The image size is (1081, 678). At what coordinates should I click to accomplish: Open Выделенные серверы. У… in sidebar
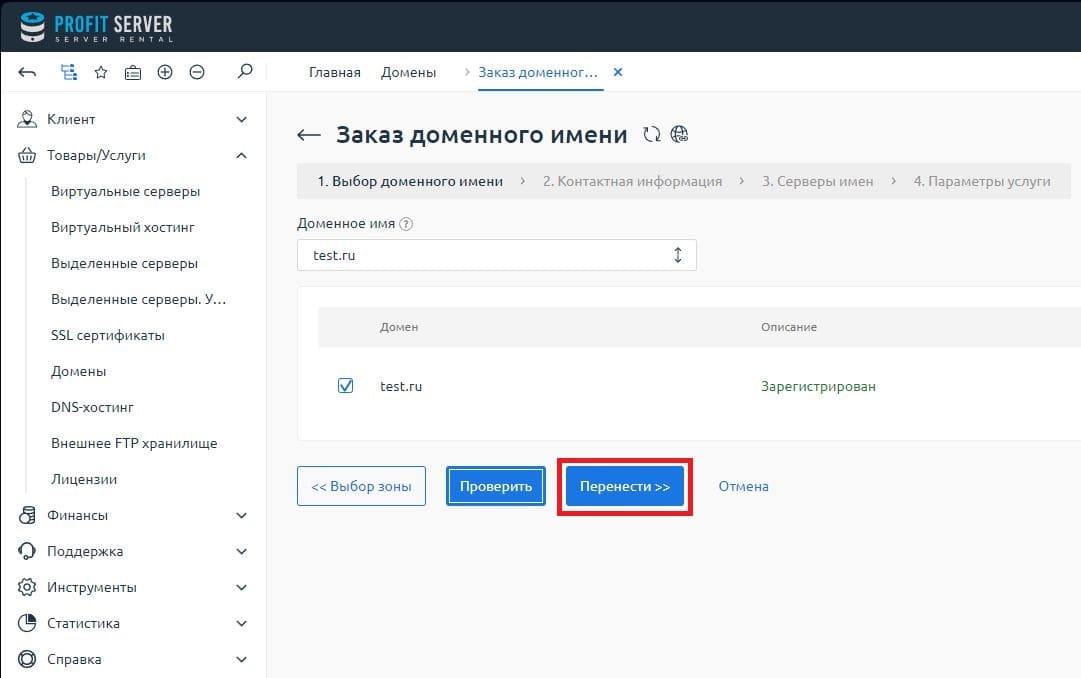pos(139,299)
